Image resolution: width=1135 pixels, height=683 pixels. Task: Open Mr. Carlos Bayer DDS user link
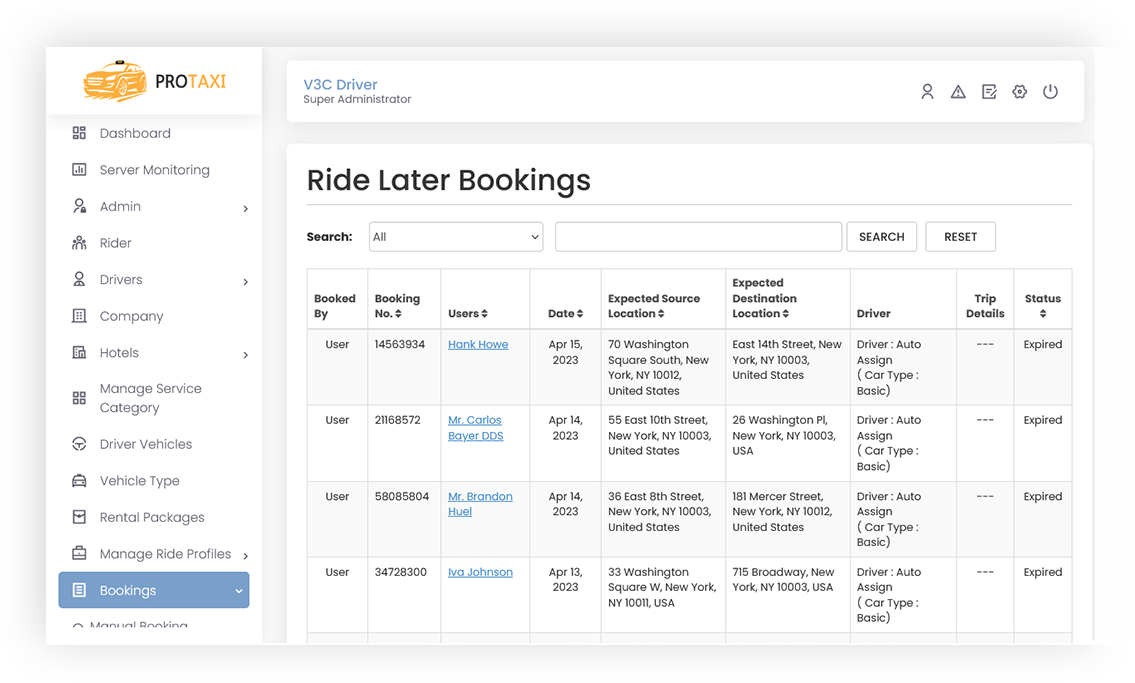pyautogui.click(x=476, y=428)
